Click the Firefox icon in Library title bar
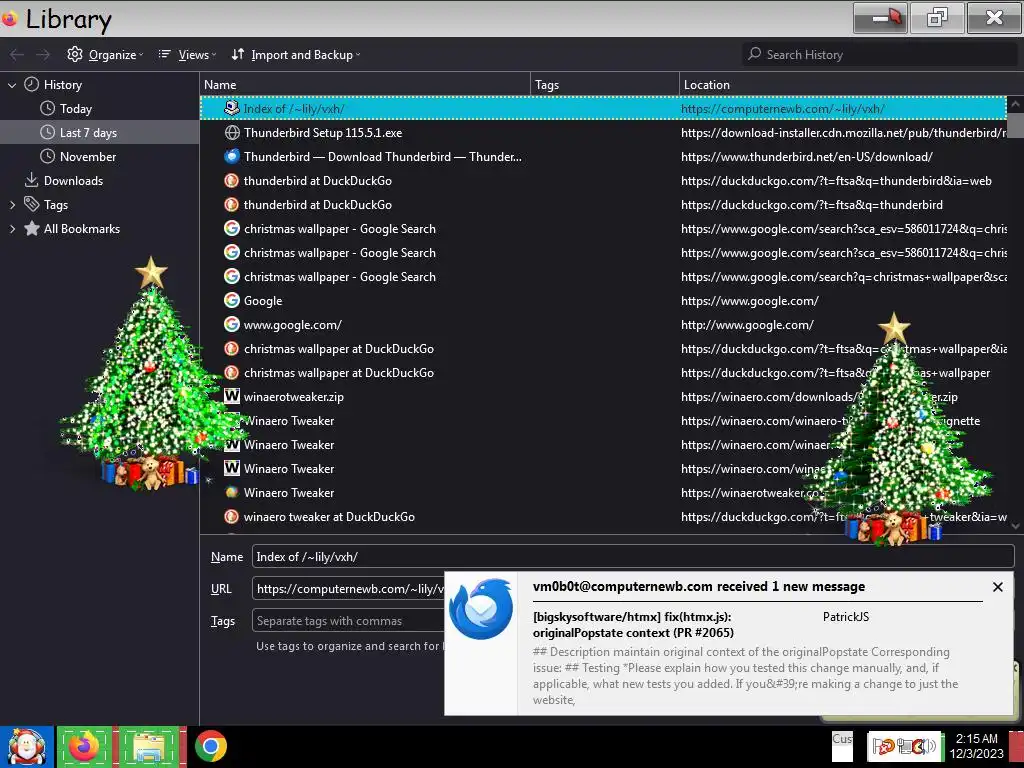This screenshot has height=768, width=1024. (x=9, y=19)
